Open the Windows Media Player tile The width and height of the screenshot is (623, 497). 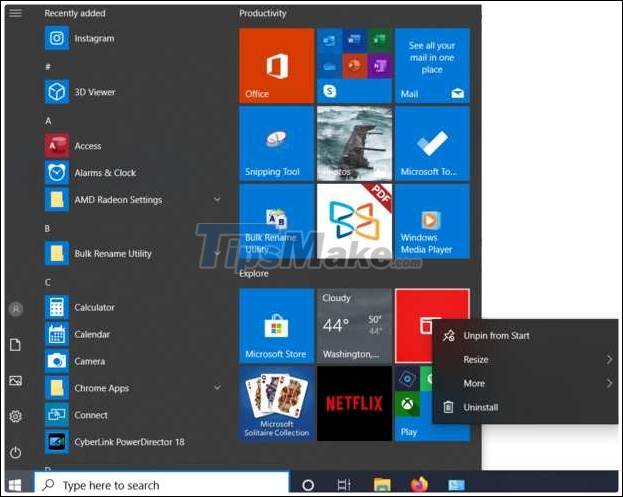coord(432,221)
